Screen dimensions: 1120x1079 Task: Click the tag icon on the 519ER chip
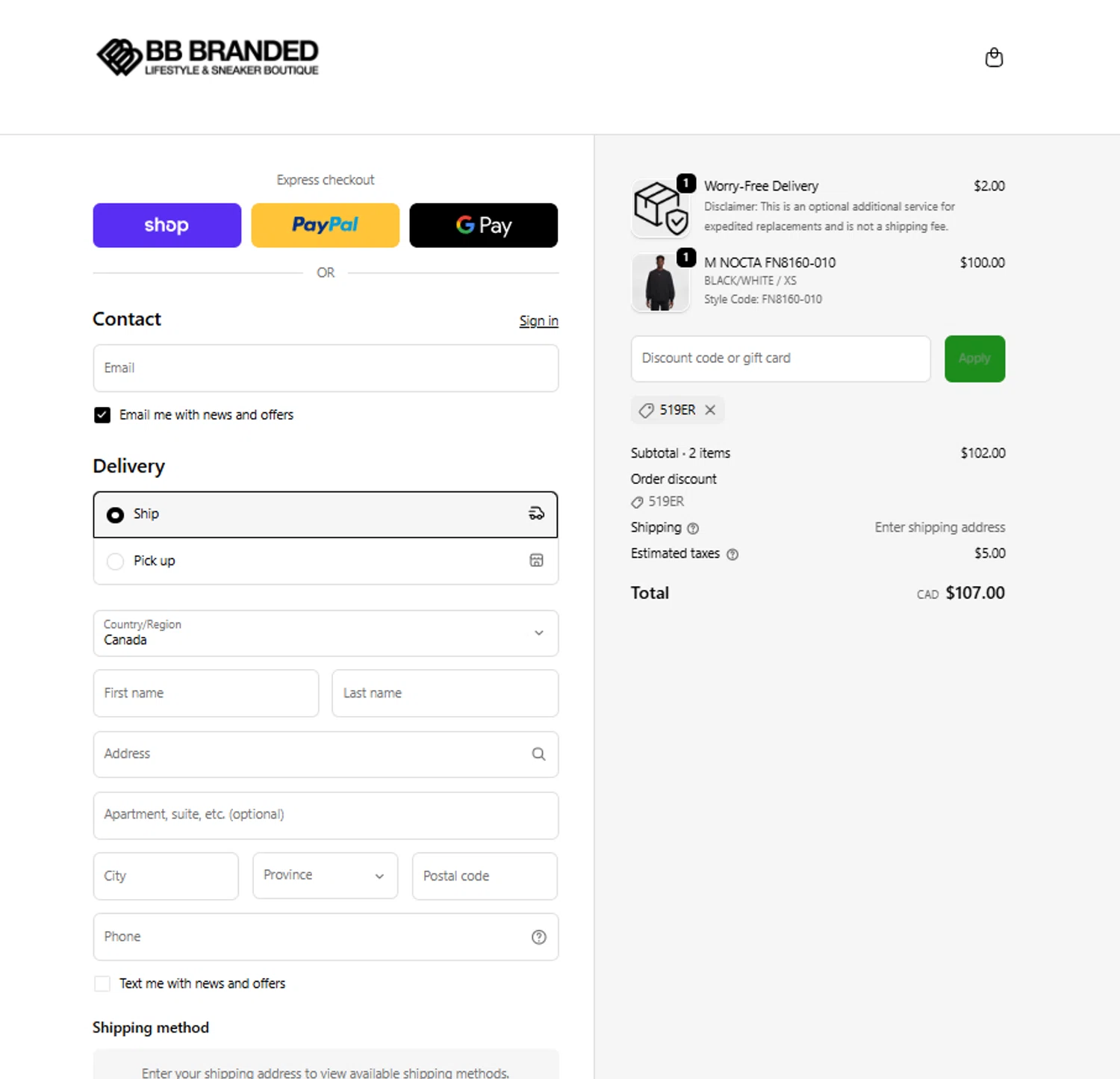click(x=647, y=410)
